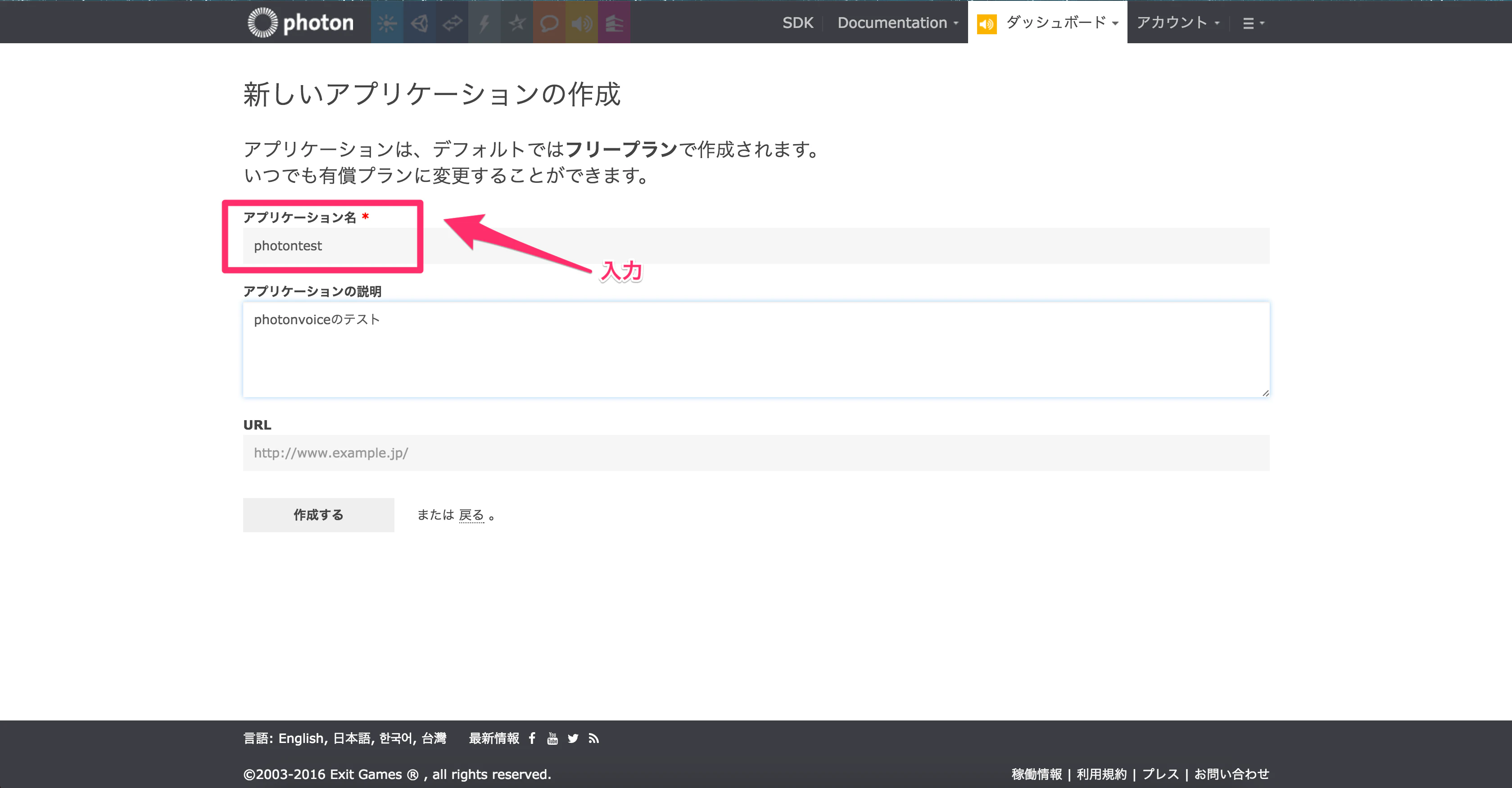Open the RSS feed icon in footer
The image size is (1512, 788).
(x=593, y=738)
